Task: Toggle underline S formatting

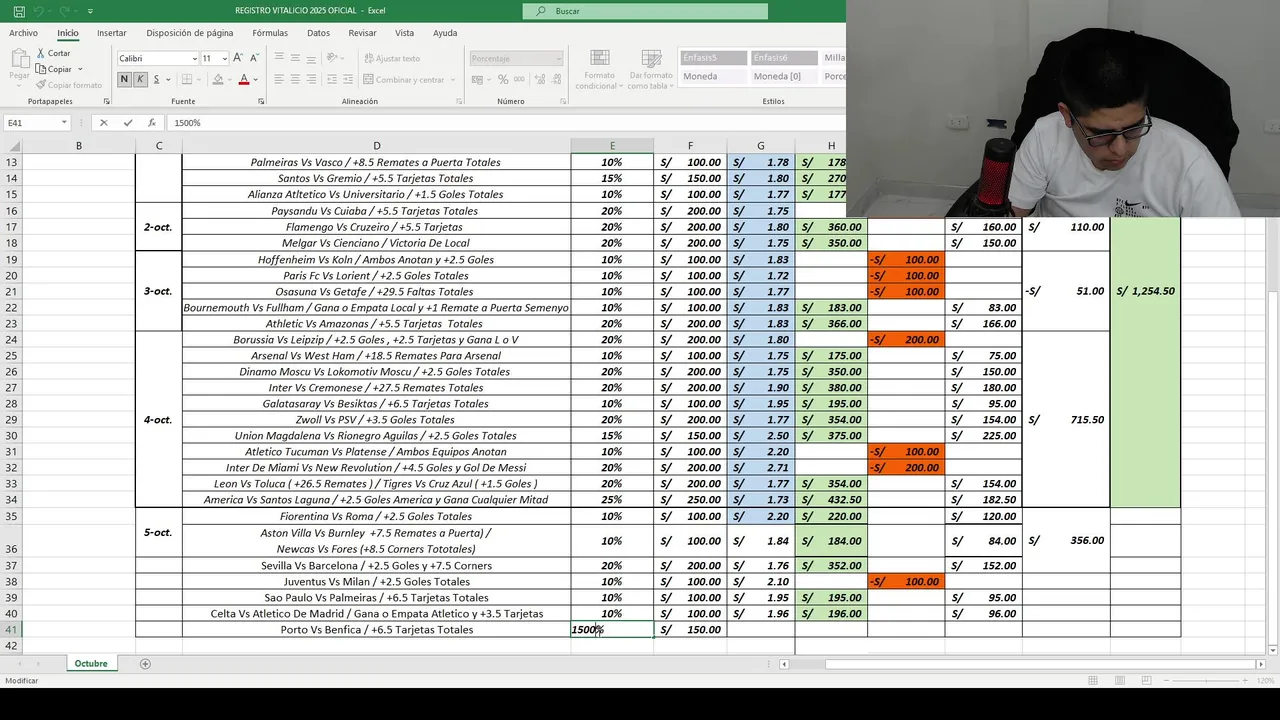Action: [156, 79]
